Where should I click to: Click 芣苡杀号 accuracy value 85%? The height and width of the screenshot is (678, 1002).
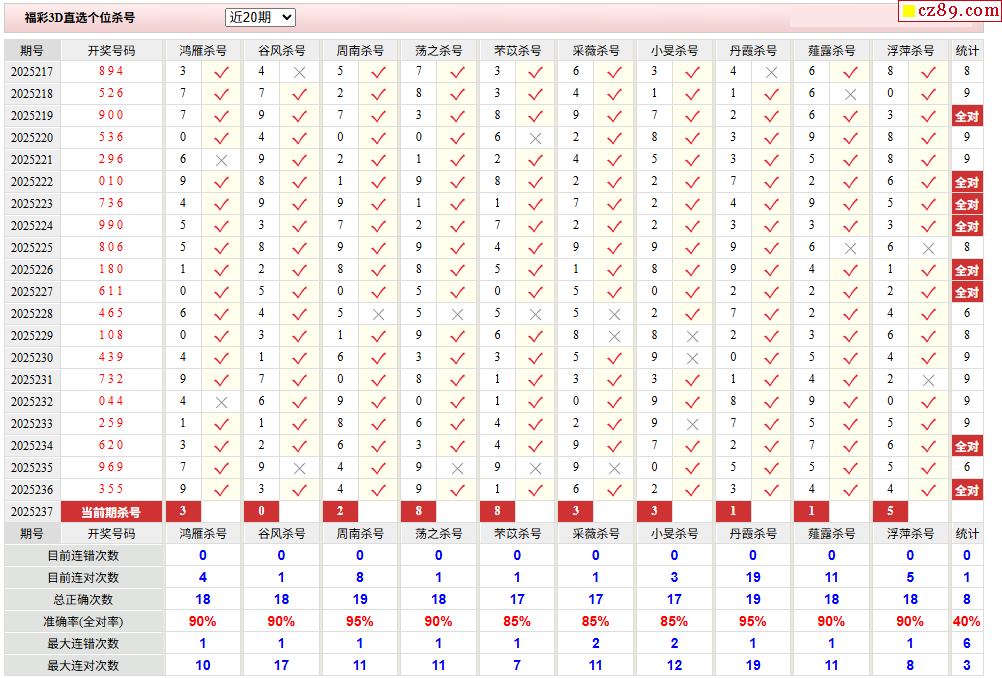[x=517, y=621]
